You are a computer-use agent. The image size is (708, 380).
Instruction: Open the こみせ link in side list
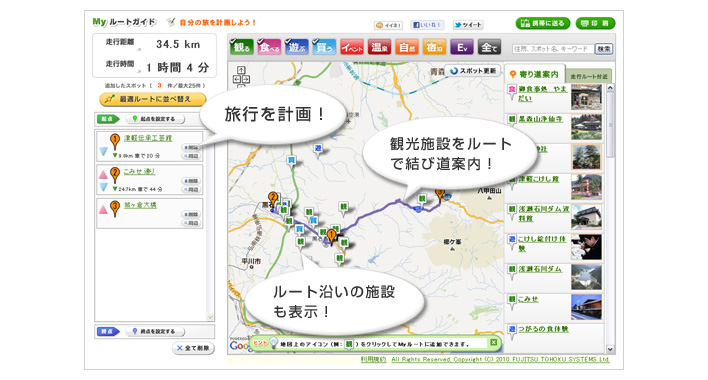click(x=528, y=299)
